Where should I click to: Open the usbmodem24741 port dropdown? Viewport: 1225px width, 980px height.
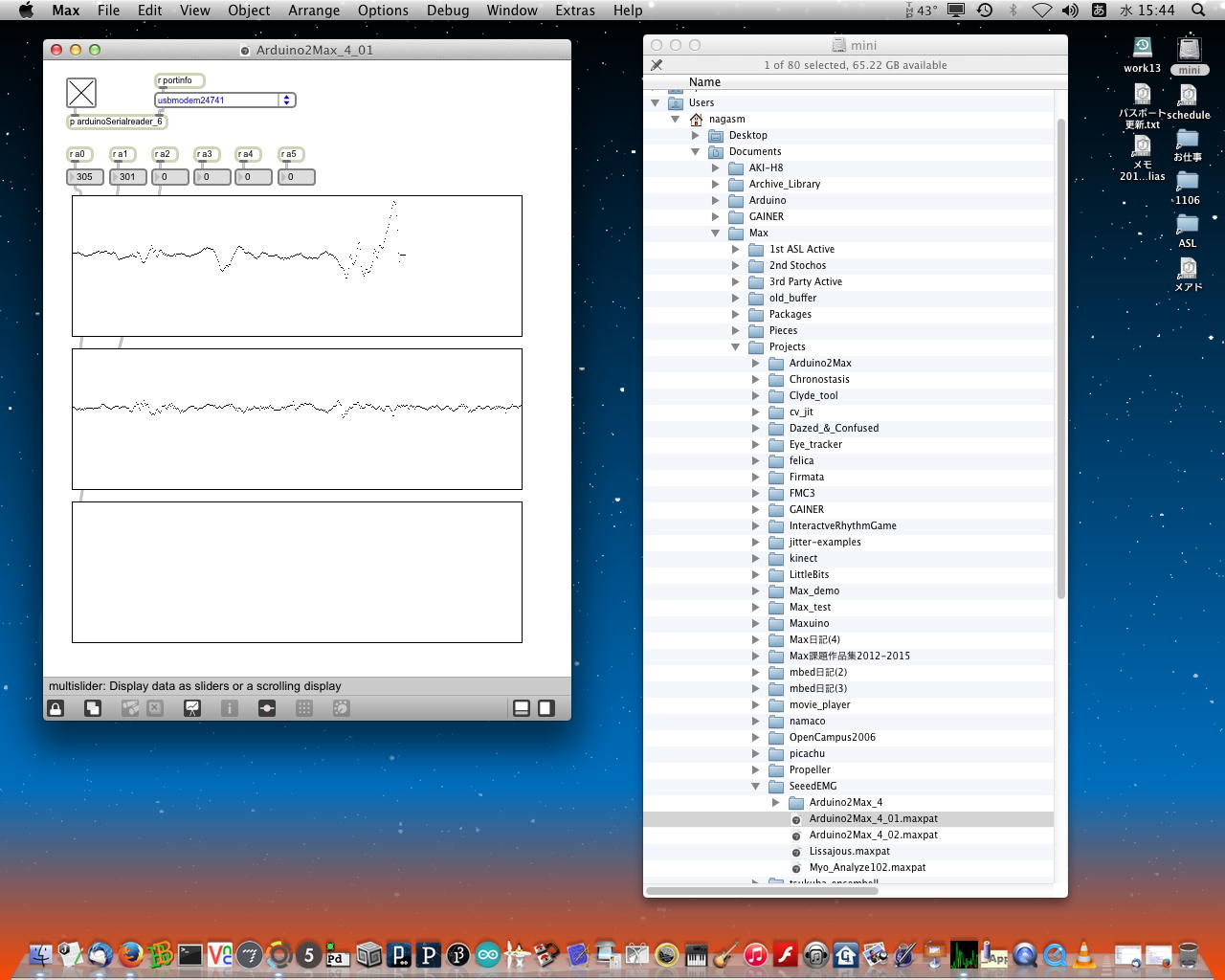coord(285,100)
